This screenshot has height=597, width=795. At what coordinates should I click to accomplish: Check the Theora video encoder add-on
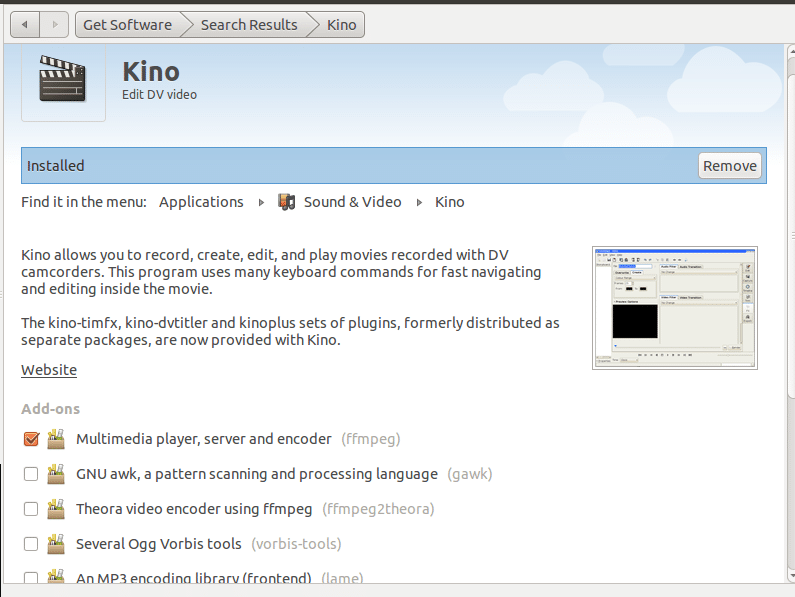31,509
